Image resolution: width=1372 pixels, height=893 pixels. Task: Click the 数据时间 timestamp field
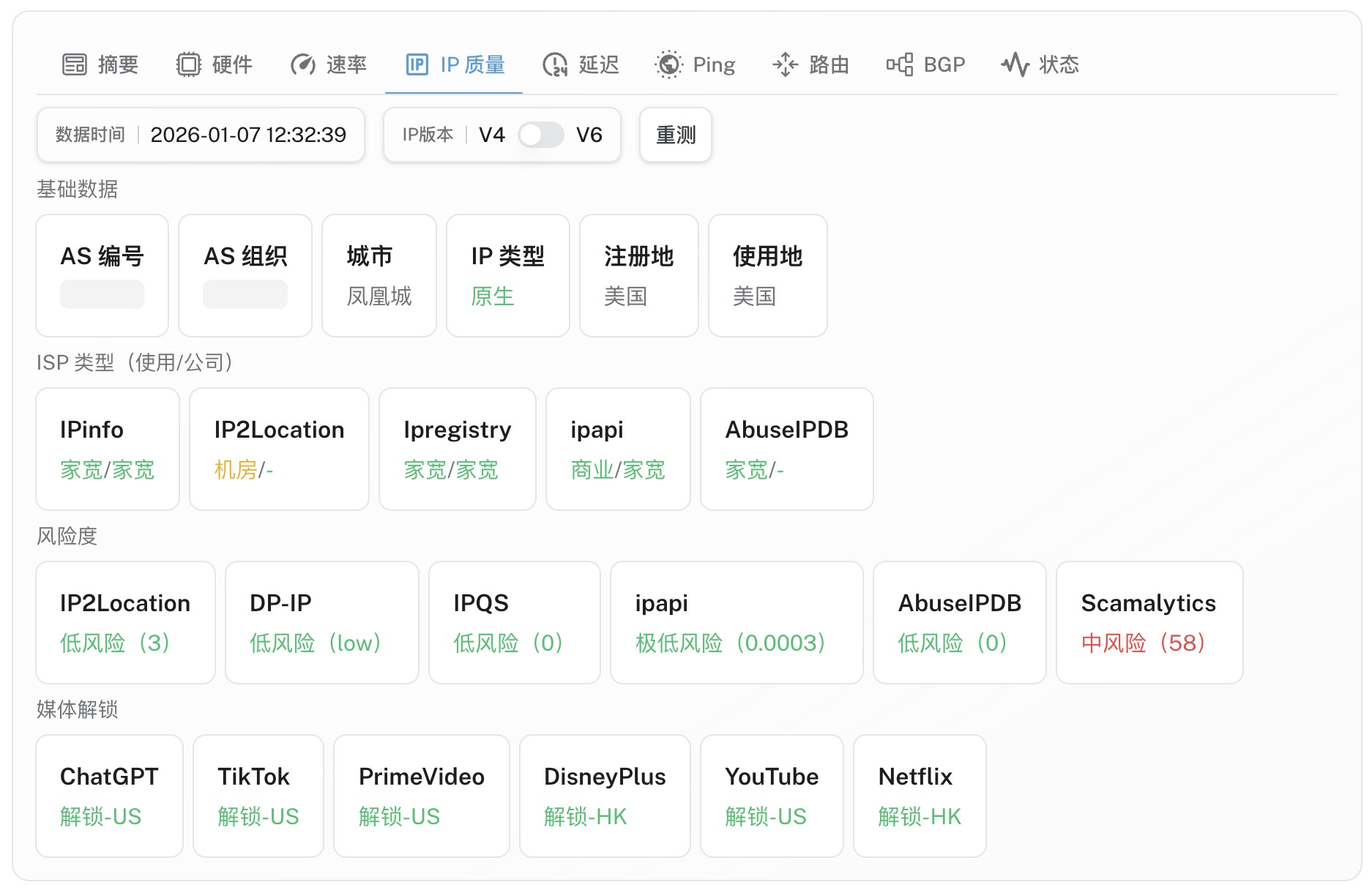[201, 135]
